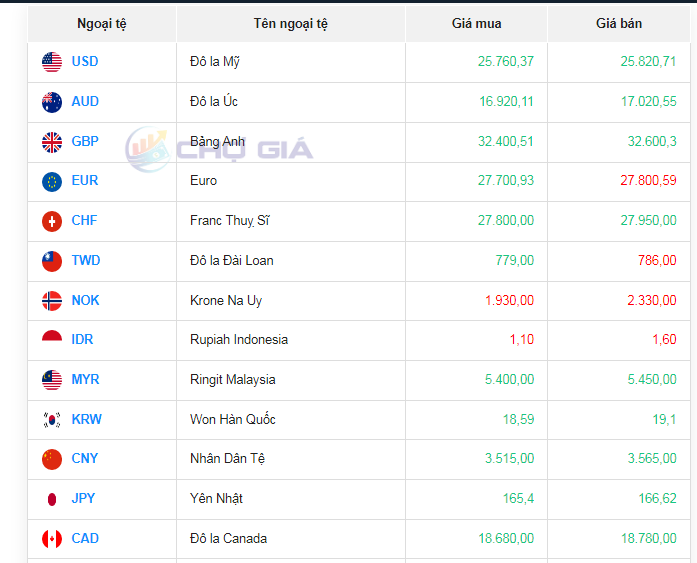Open the CAD currency link

[85, 539]
